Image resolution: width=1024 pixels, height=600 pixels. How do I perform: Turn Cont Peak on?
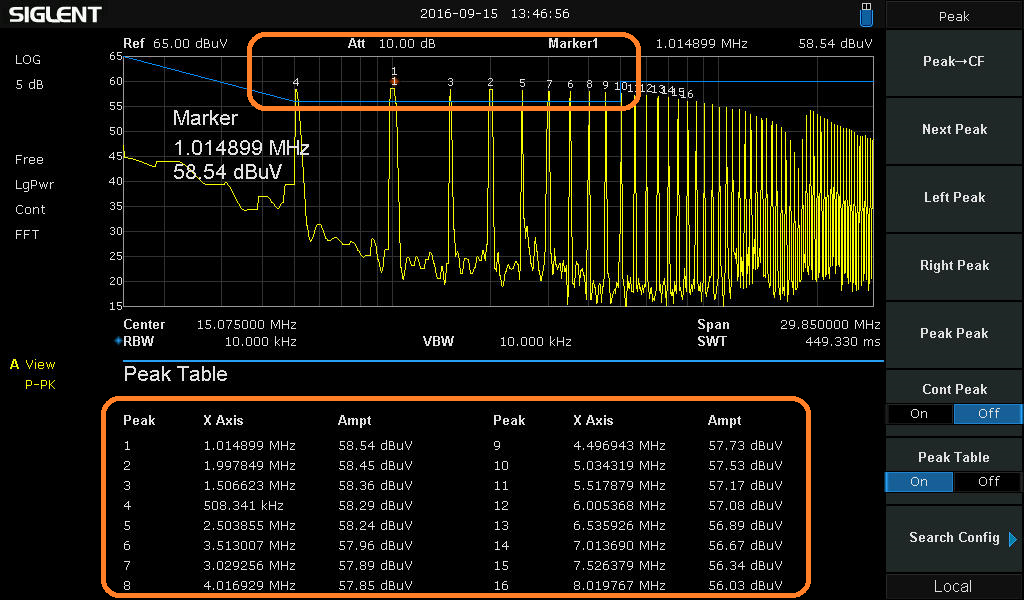[919, 414]
